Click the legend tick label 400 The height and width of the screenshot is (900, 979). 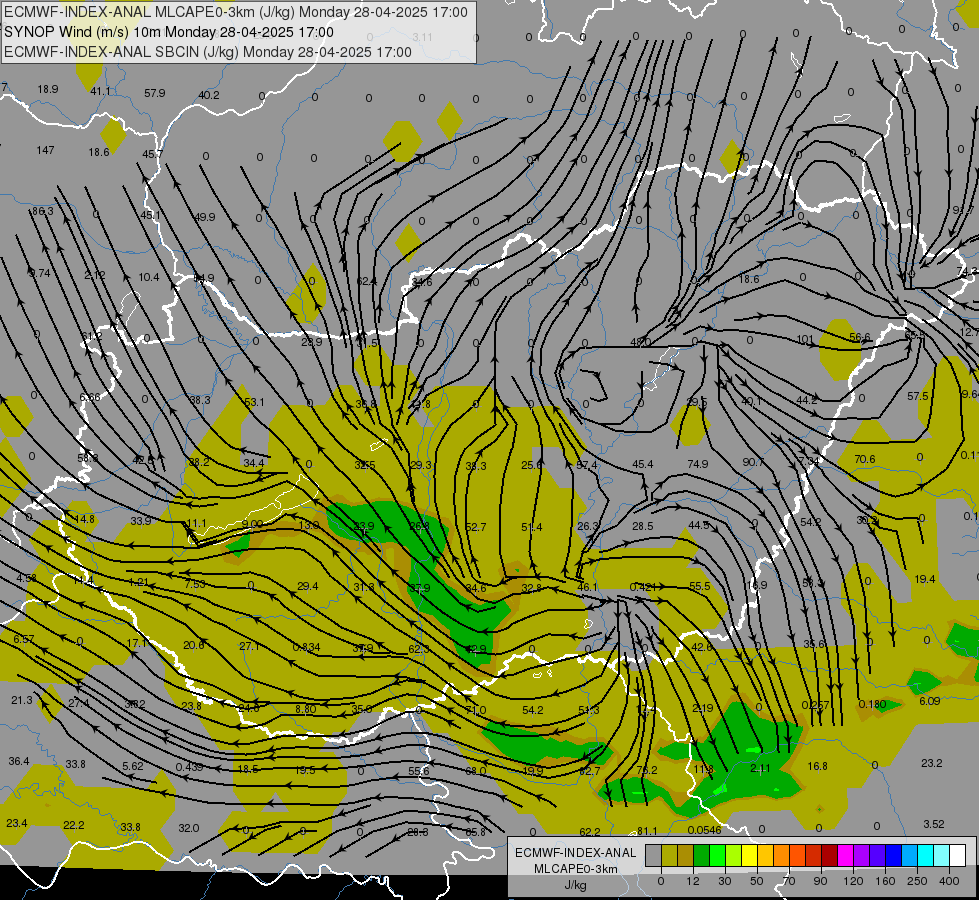(949, 881)
